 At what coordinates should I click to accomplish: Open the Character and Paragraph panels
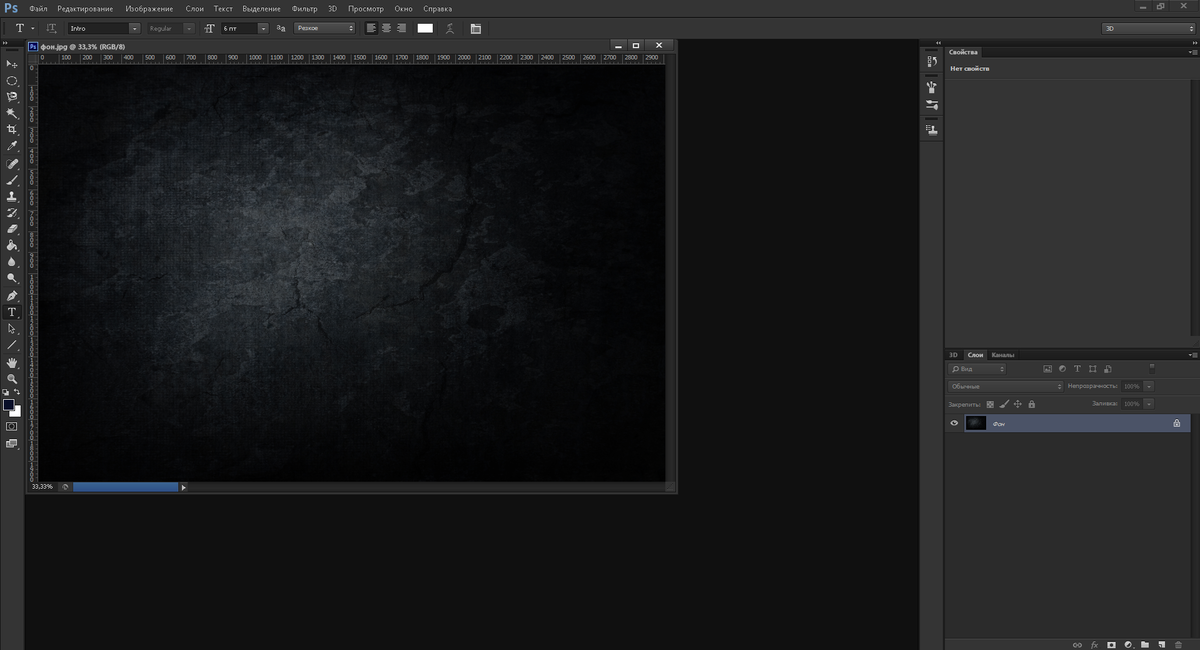475,28
